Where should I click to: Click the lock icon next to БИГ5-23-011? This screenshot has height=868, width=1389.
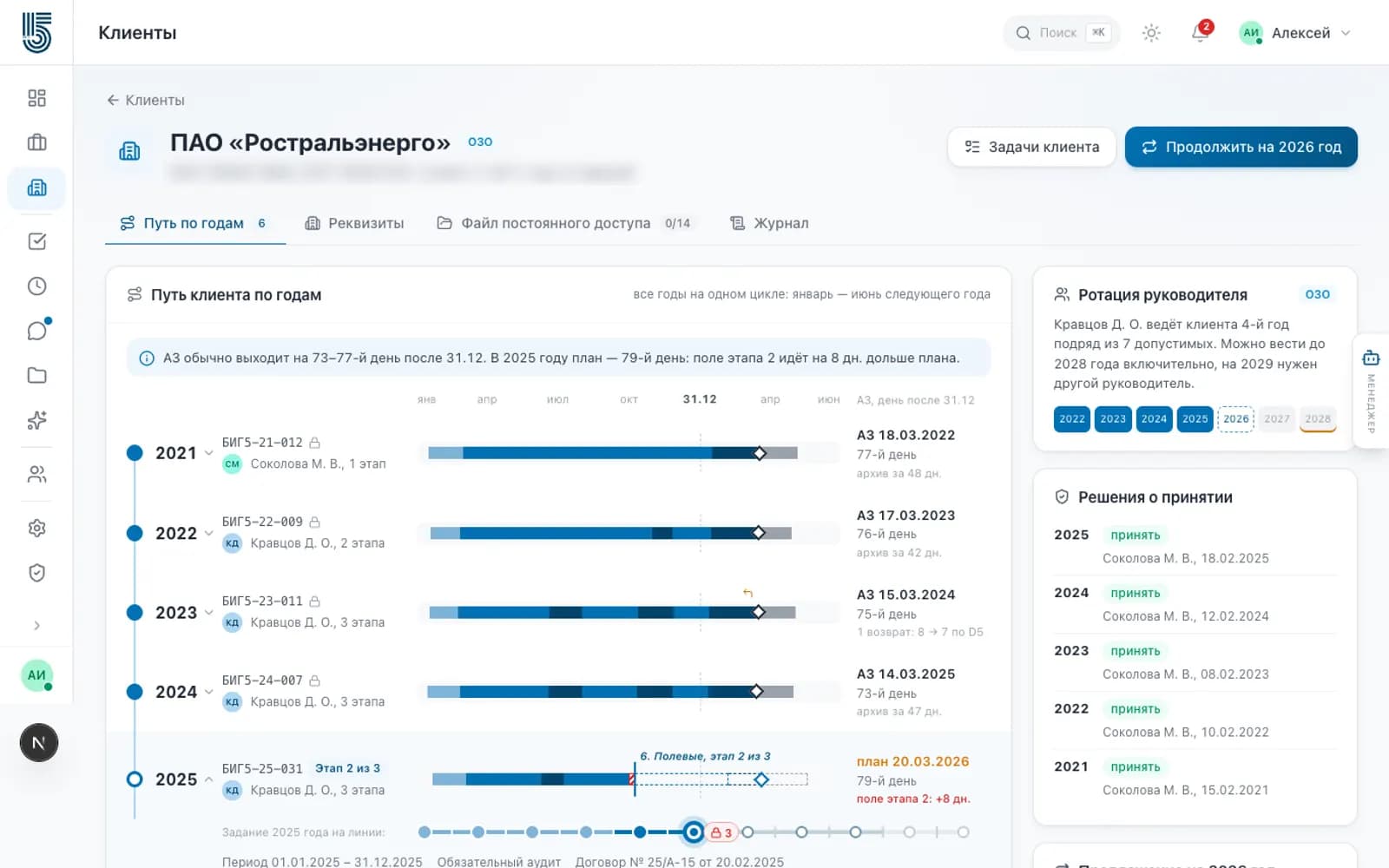point(315,602)
